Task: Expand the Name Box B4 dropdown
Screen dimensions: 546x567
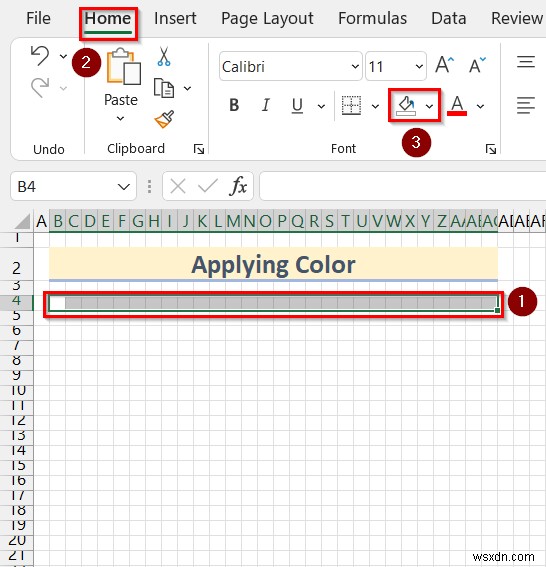Action: click(124, 187)
